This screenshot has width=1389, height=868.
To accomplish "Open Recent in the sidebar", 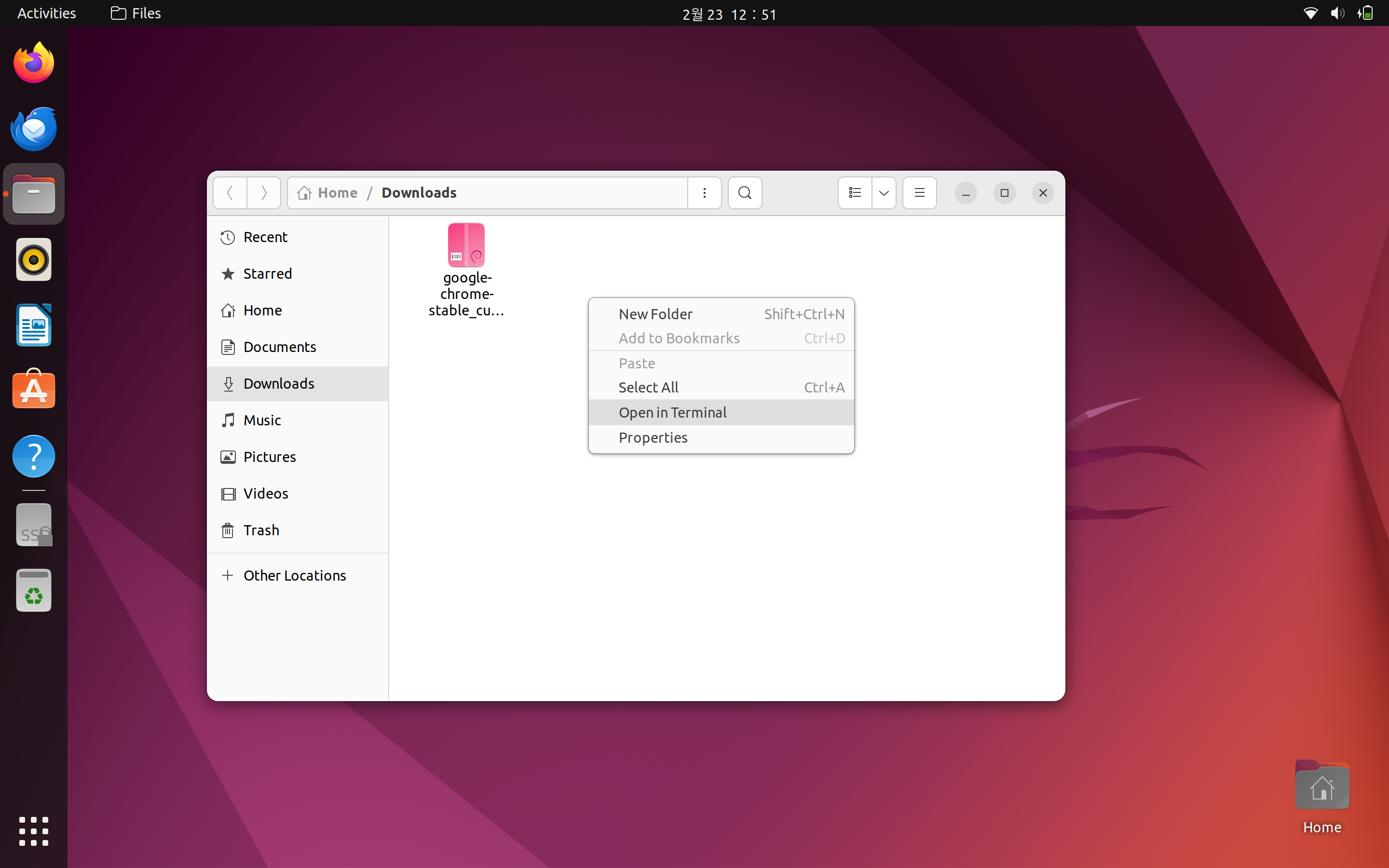I will coord(265,237).
